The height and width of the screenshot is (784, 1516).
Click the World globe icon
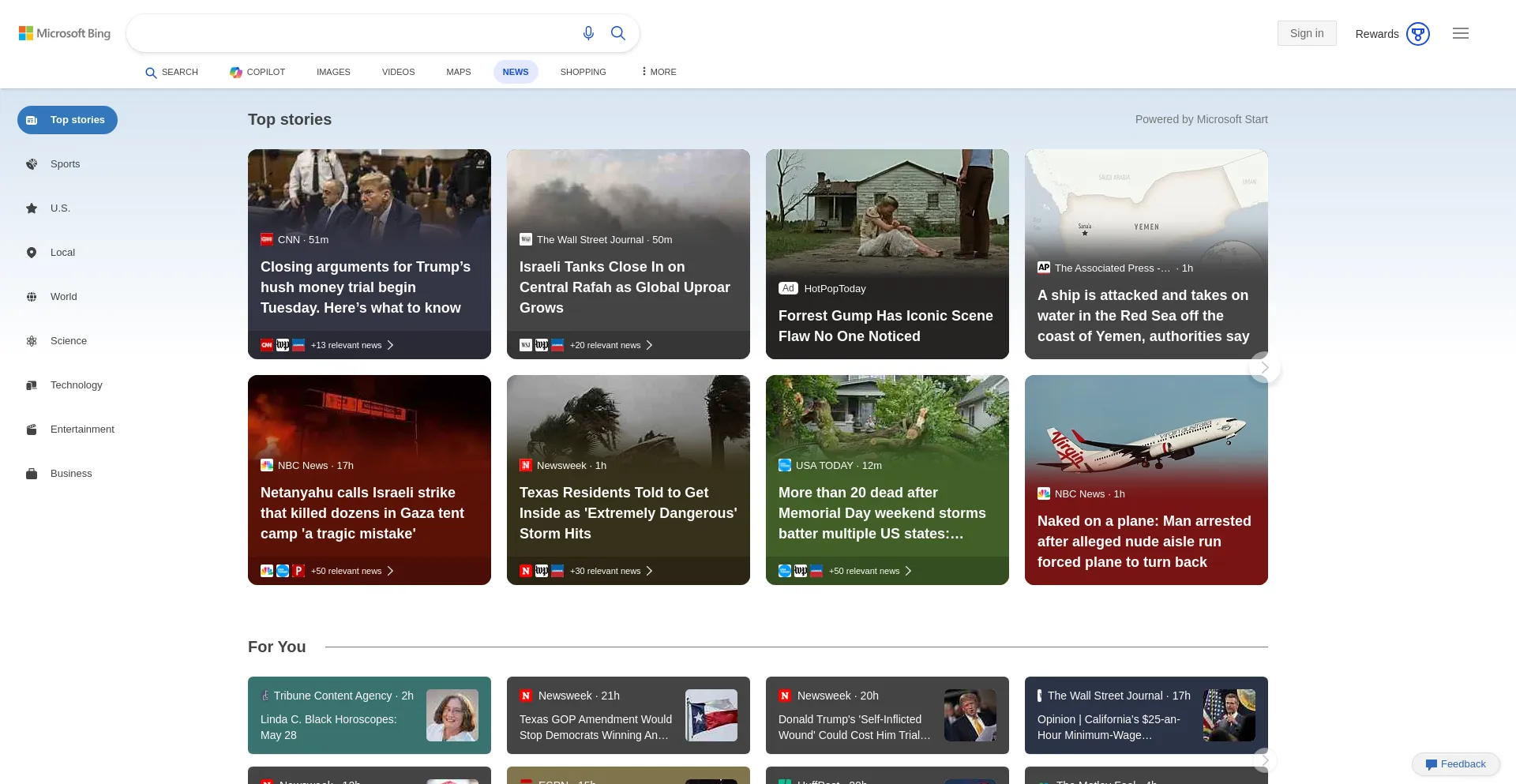(32, 297)
